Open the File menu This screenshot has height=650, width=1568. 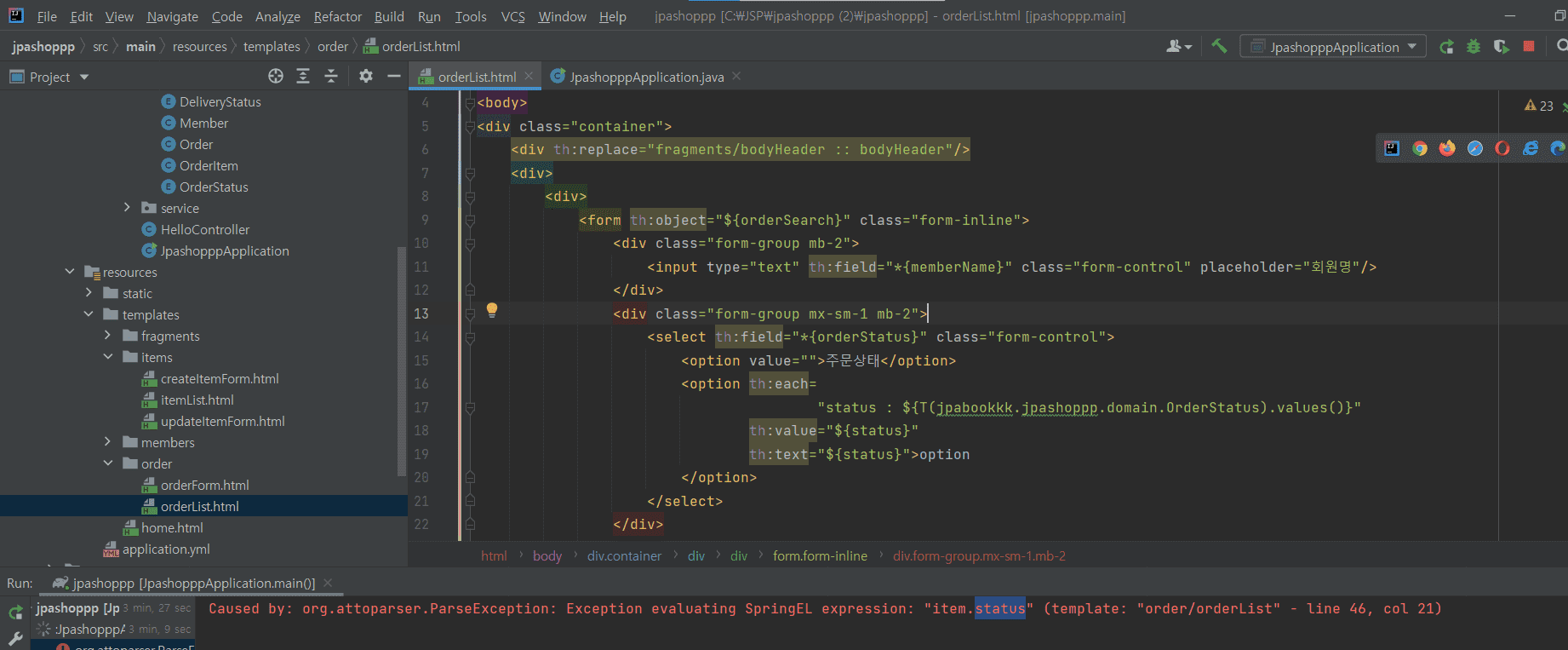click(x=47, y=16)
